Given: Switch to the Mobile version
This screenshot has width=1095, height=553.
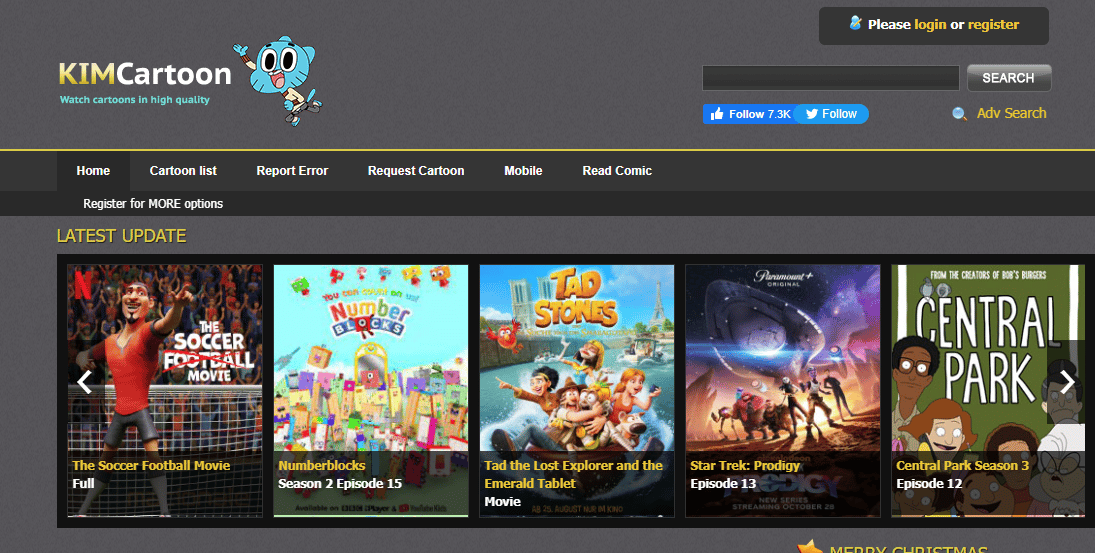Looking at the screenshot, I should 523,170.
